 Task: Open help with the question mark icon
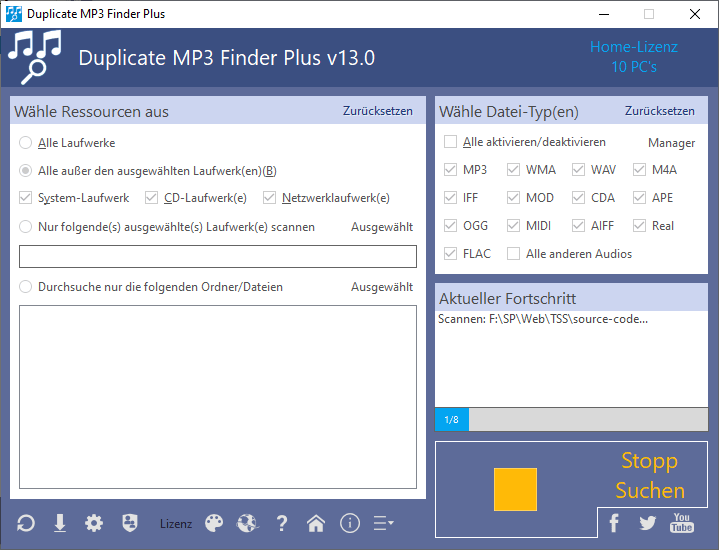pos(282,523)
